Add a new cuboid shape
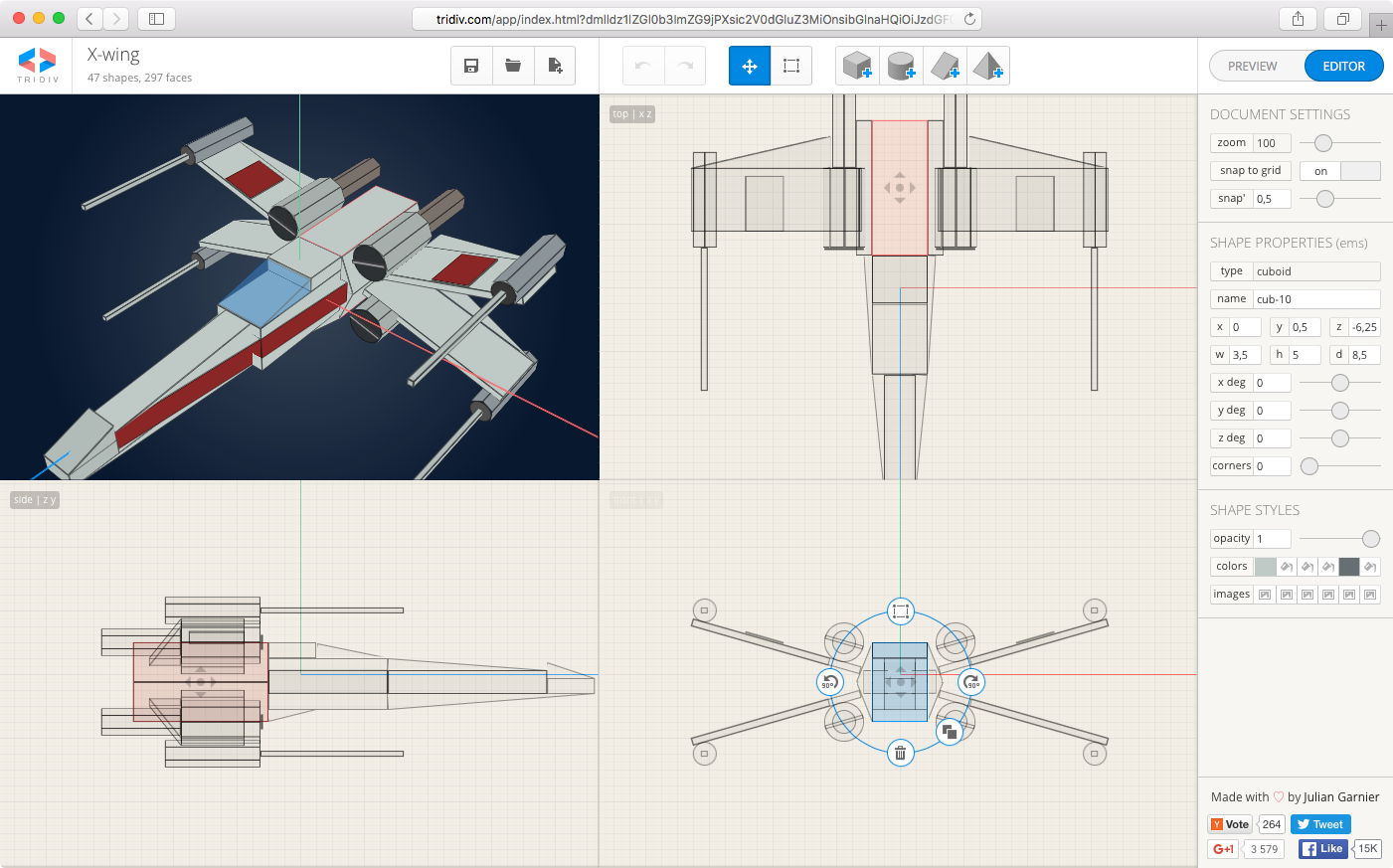This screenshot has height=868, width=1393. point(857,66)
